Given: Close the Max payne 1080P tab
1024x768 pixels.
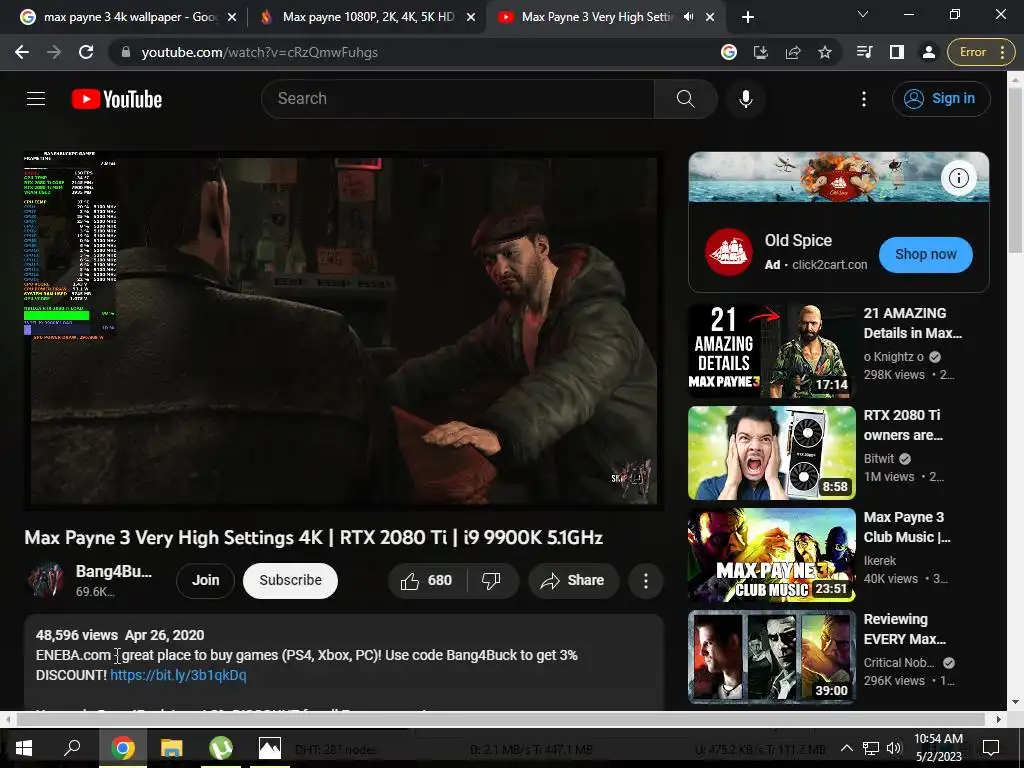Looking at the screenshot, I should (x=470, y=17).
